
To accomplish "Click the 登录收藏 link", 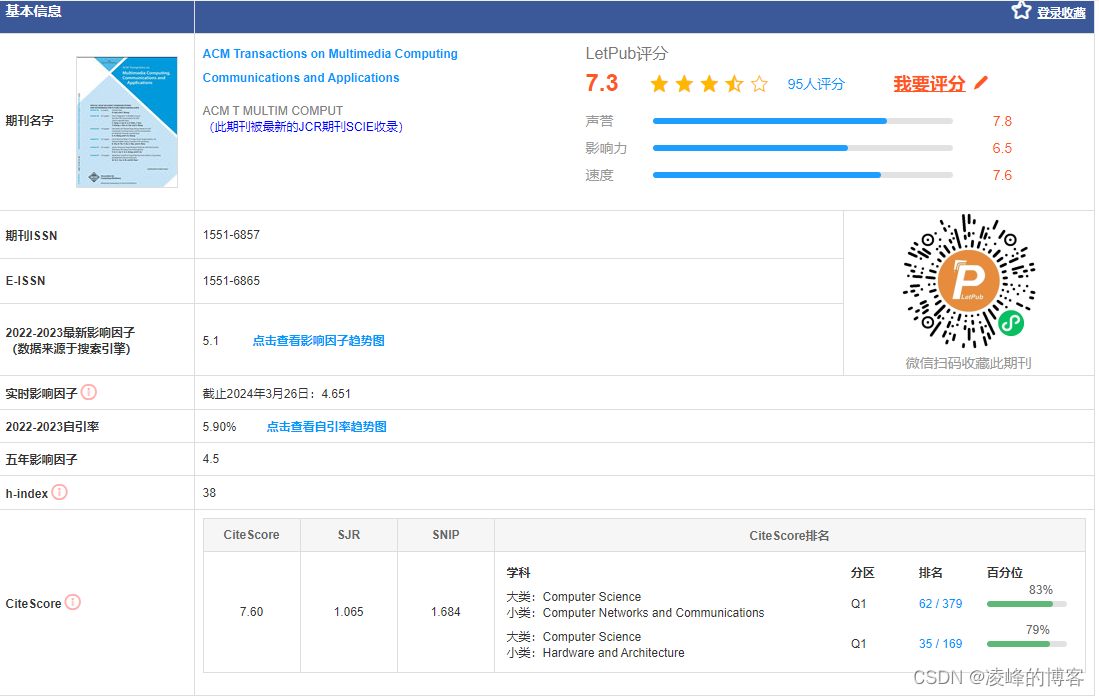I will (1061, 13).
